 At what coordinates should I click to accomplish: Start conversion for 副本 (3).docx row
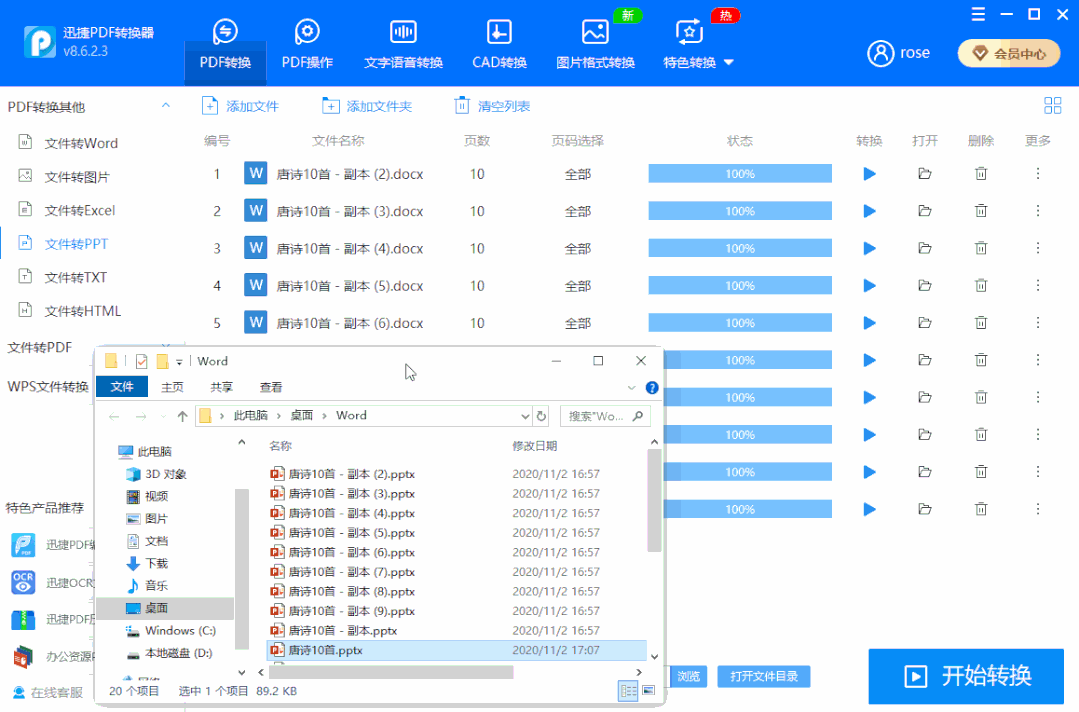869,211
